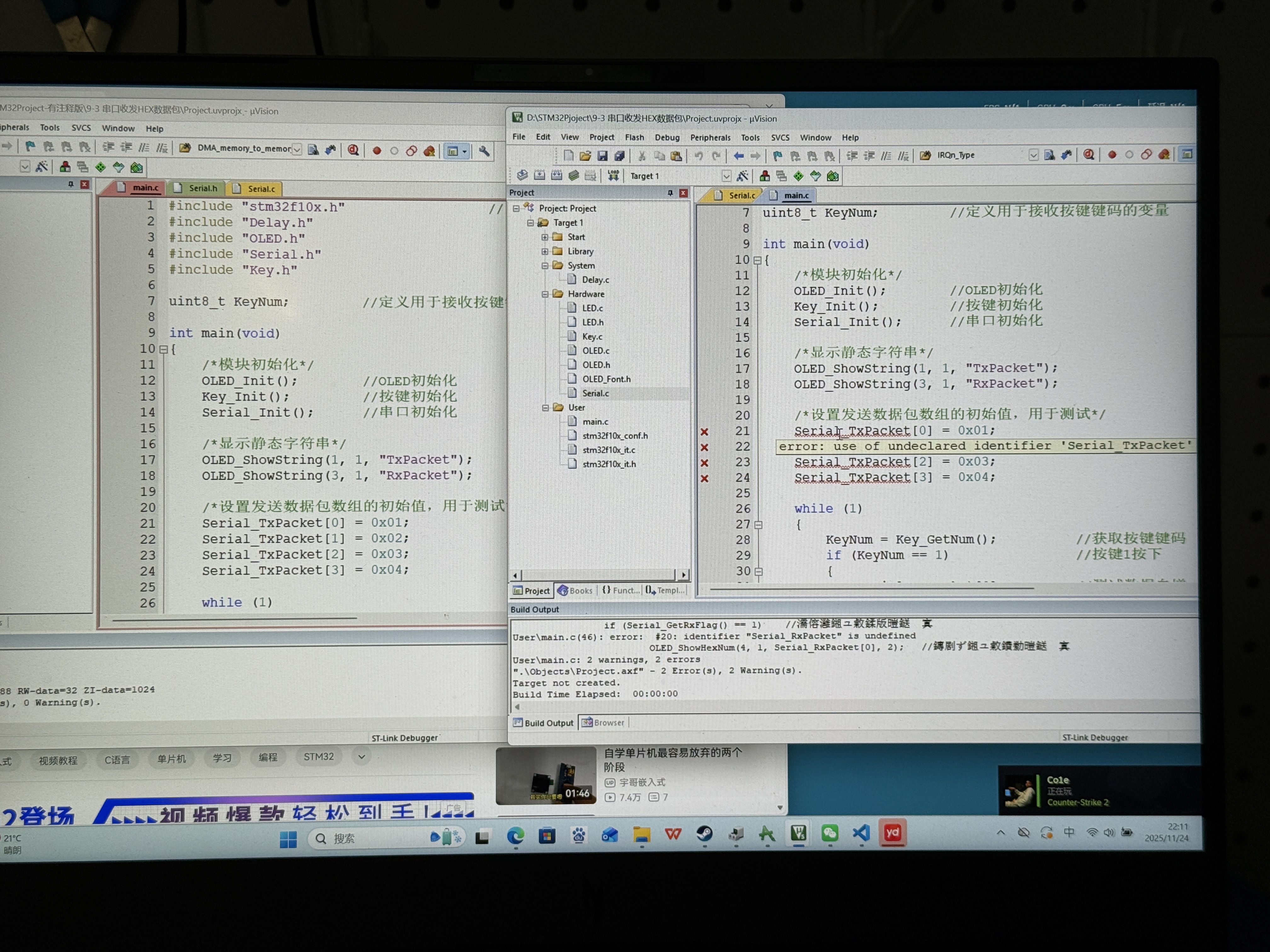Select the Books panel tab
This screenshot has width=1270, height=952.
pyautogui.click(x=575, y=591)
